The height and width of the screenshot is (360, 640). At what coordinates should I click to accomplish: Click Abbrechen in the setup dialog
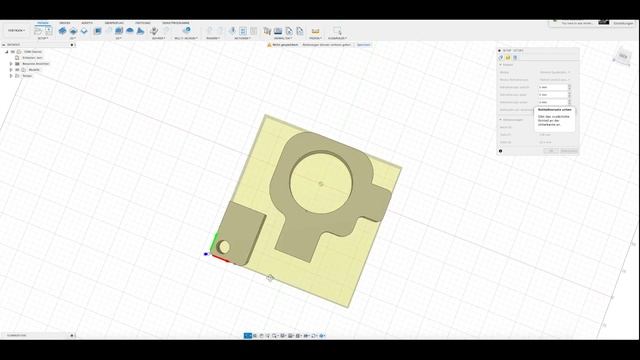(x=569, y=151)
